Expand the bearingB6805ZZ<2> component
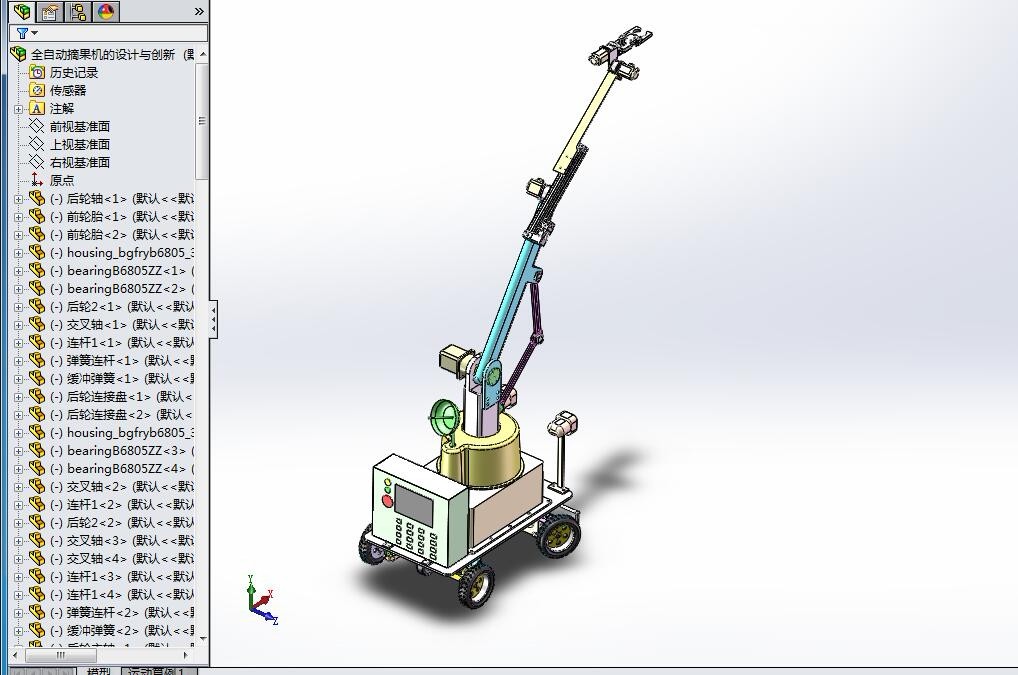 (18, 289)
